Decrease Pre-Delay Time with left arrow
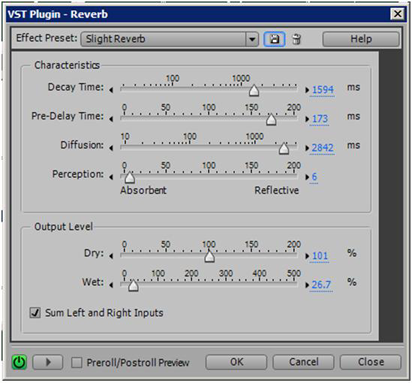This screenshot has height=383, width=412. click(x=111, y=119)
